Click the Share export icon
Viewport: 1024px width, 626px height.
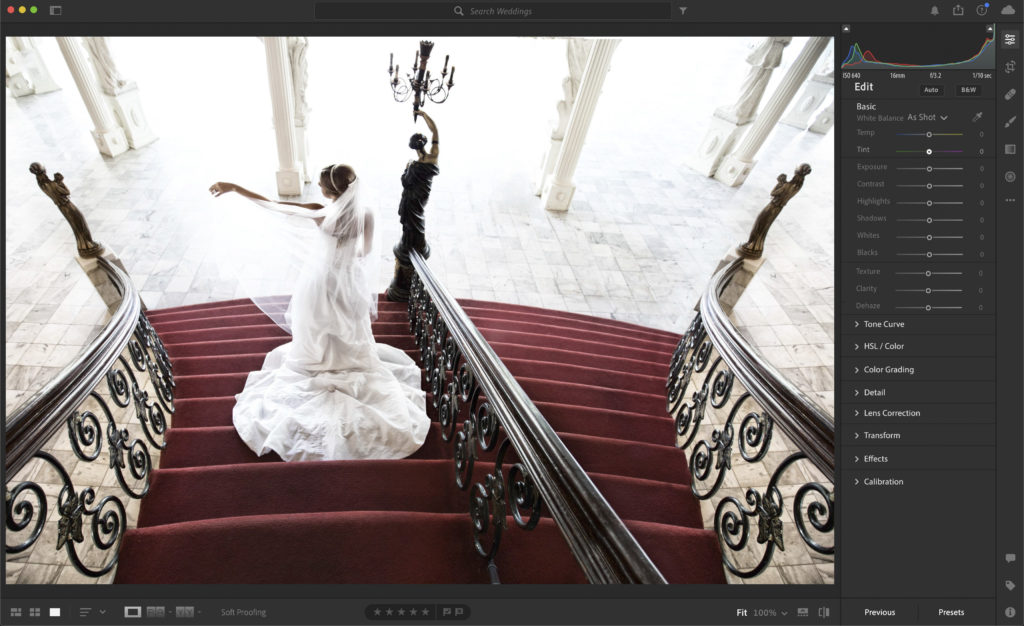(958, 10)
